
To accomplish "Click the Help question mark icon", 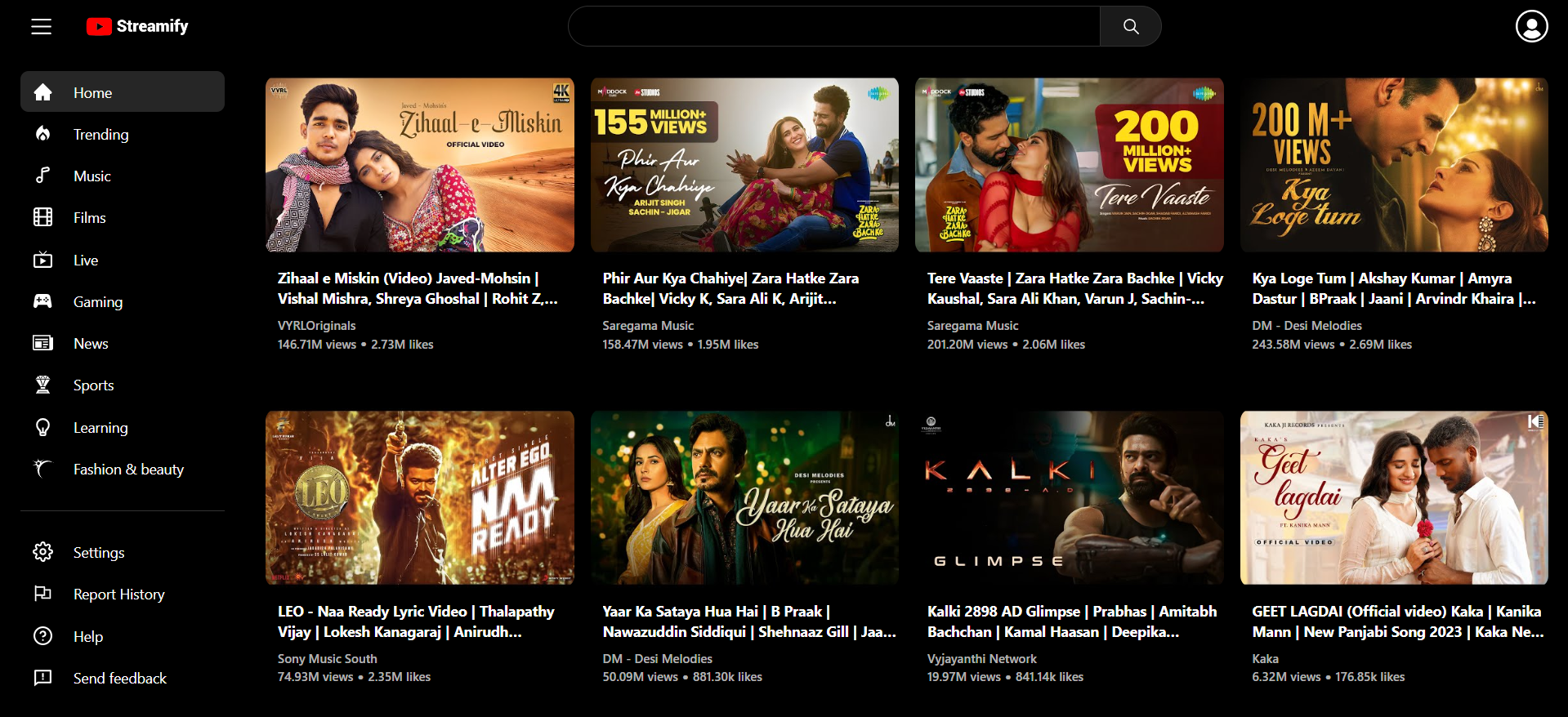I will click(43, 636).
